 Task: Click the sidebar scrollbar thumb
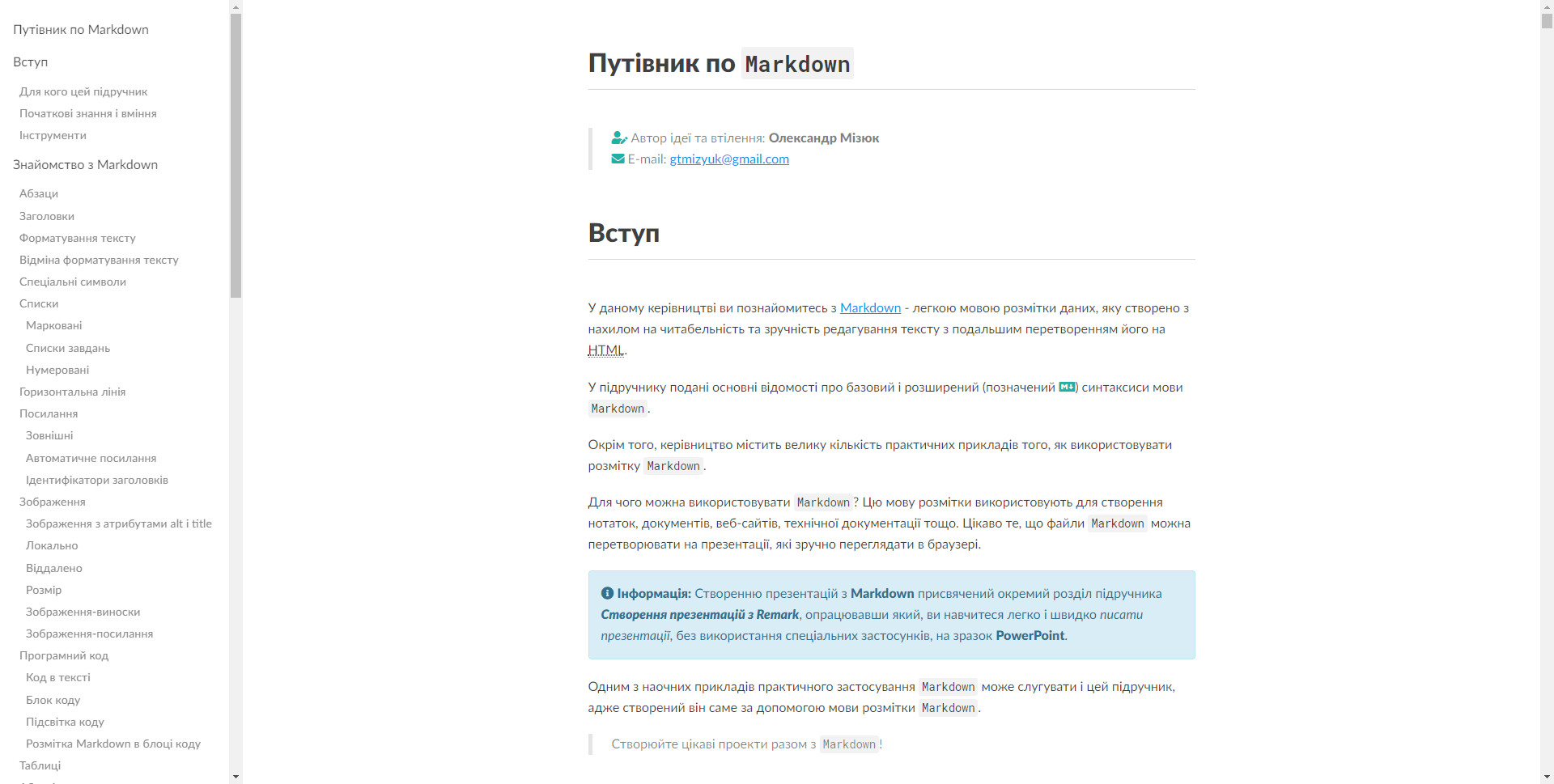click(x=236, y=155)
